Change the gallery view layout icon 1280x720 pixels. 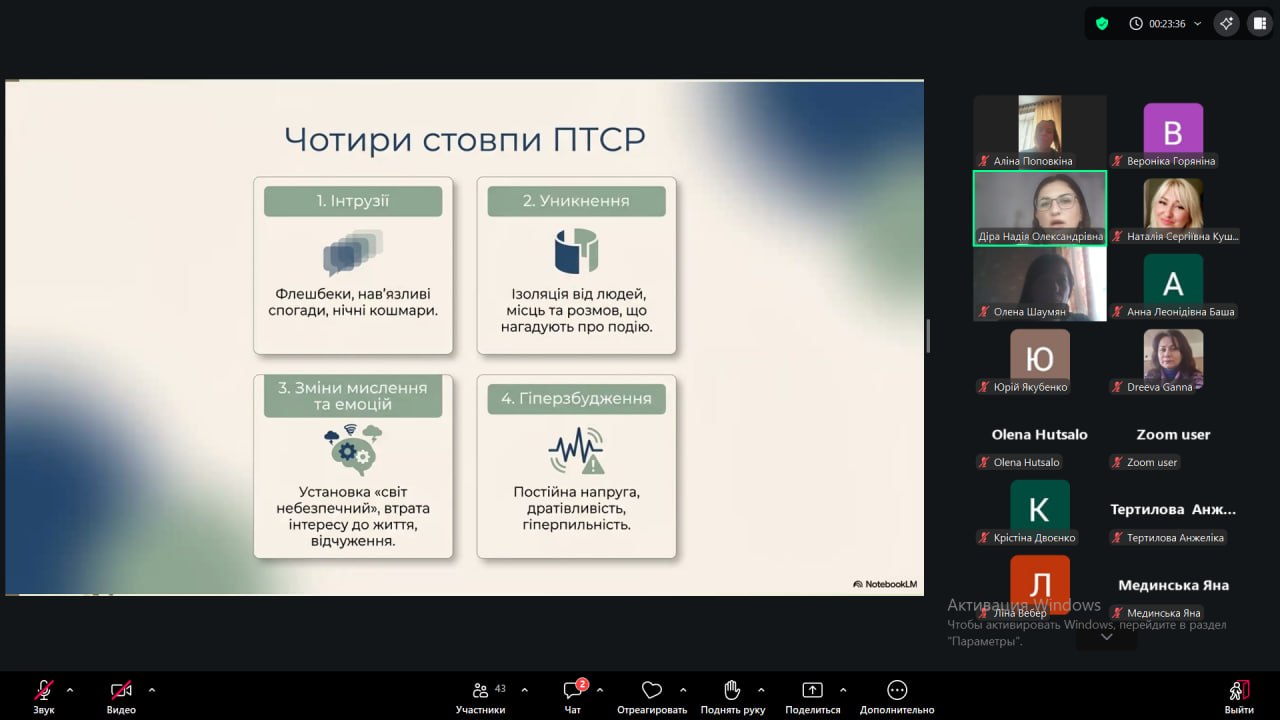1259,23
